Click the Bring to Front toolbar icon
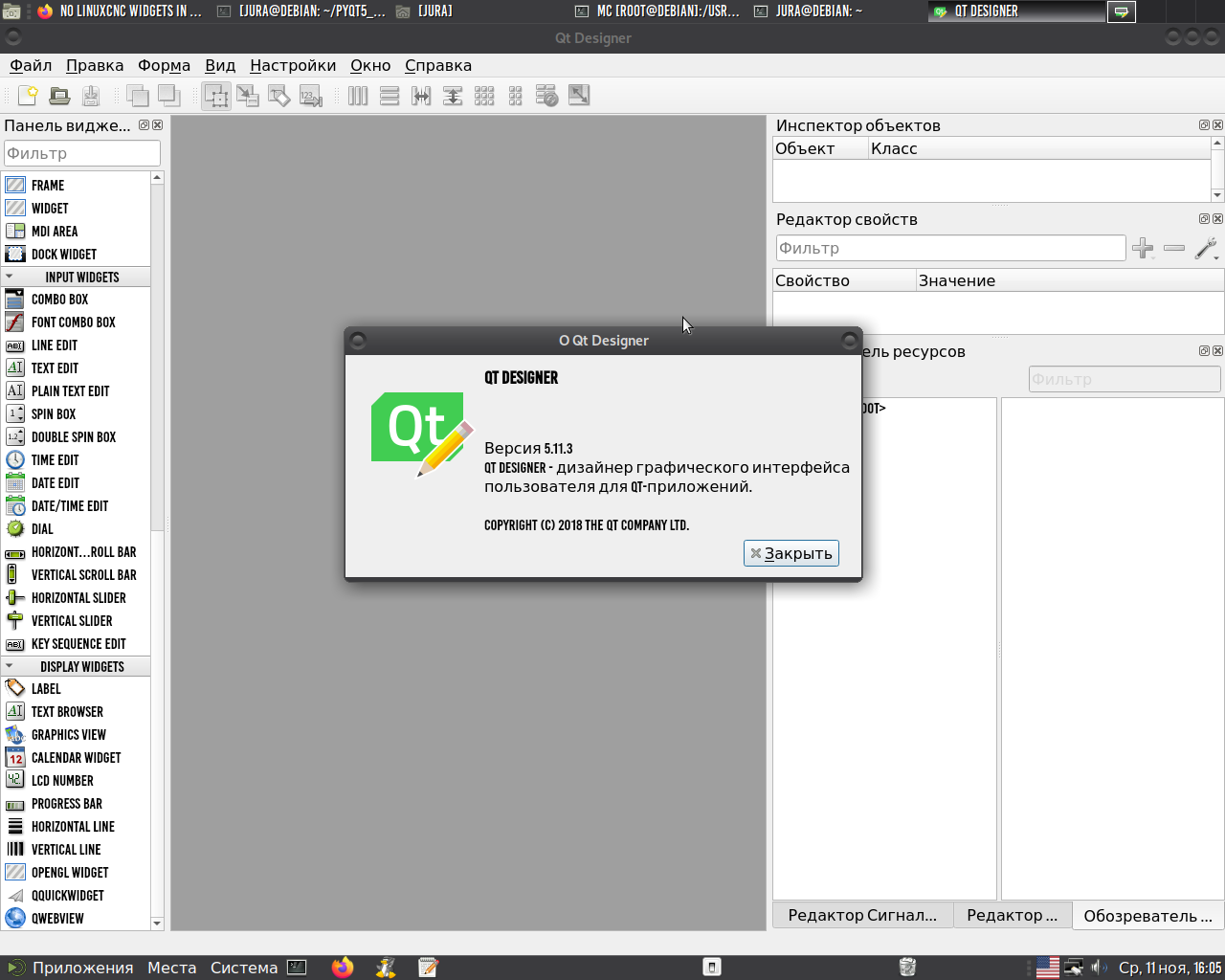This screenshot has width=1225, height=980. (x=169, y=96)
